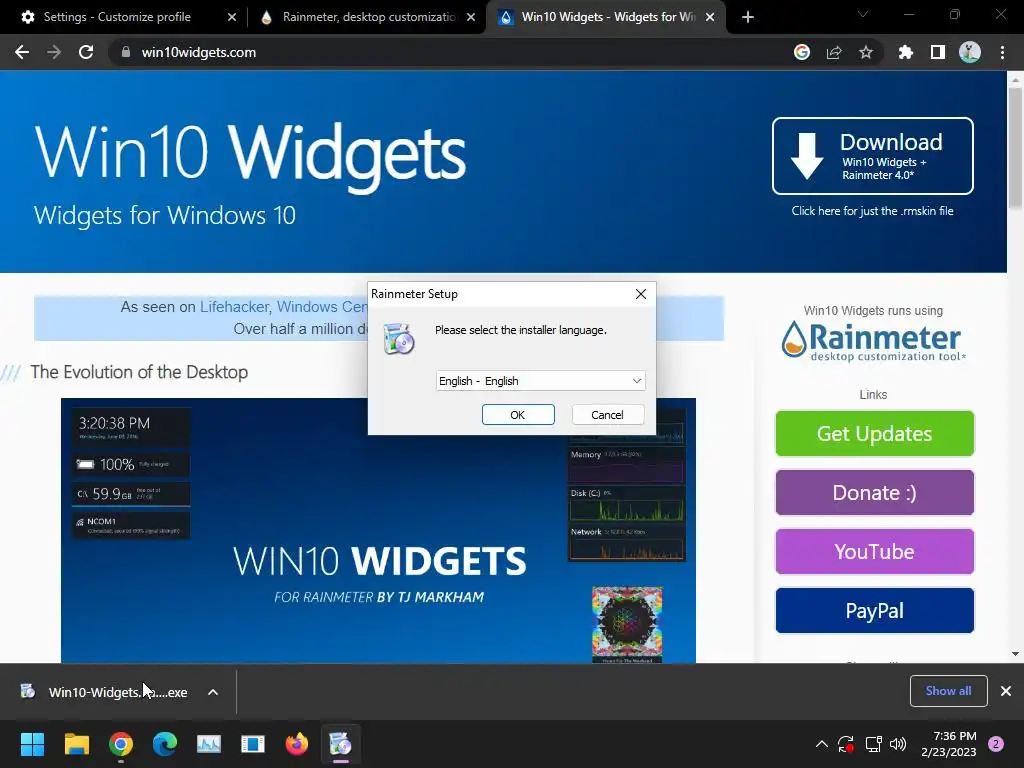The image size is (1024, 768).
Task: Click the PayPal button
Action: click(874, 611)
